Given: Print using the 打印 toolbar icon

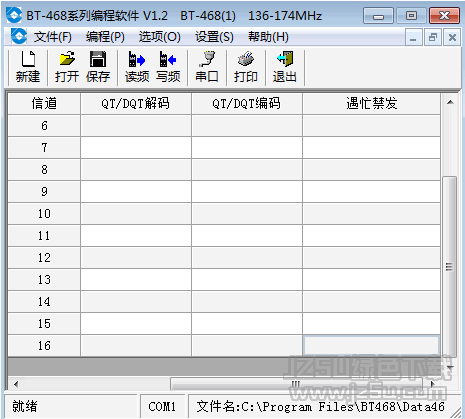Looking at the screenshot, I should (246, 67).
